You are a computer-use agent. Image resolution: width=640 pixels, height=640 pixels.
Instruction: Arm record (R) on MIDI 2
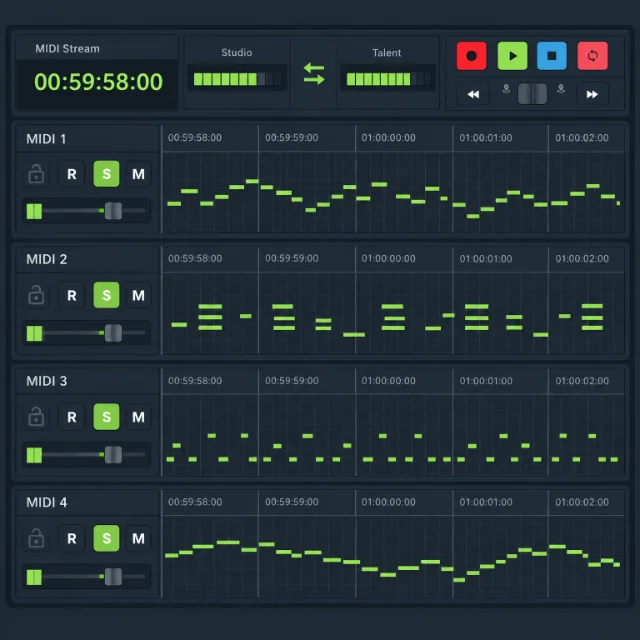tap(71, 295)
